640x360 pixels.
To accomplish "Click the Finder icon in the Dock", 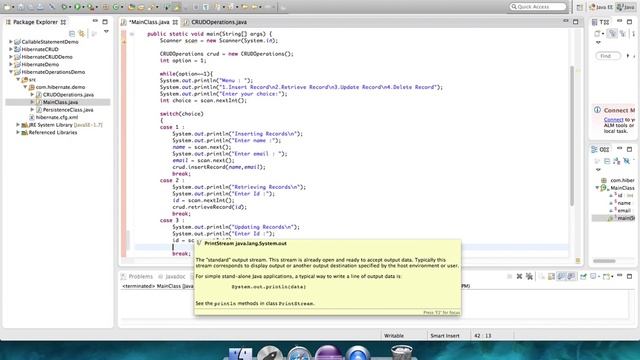I will [x=240, y=353].
